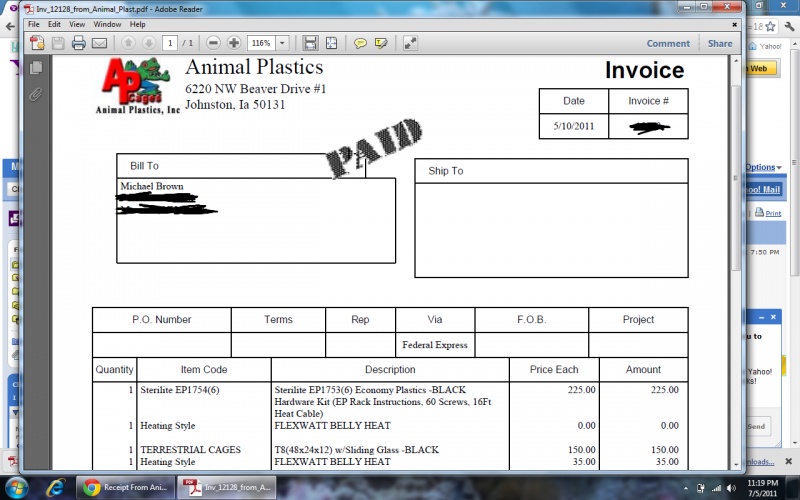Click the vertical scrollbar thumb of the PDF
Viewport: 800px width, 500px height.
[x=736, y=179]
